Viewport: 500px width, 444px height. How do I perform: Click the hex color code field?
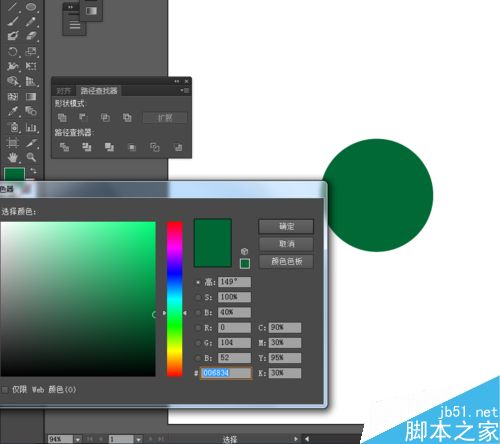coord(226,373)
